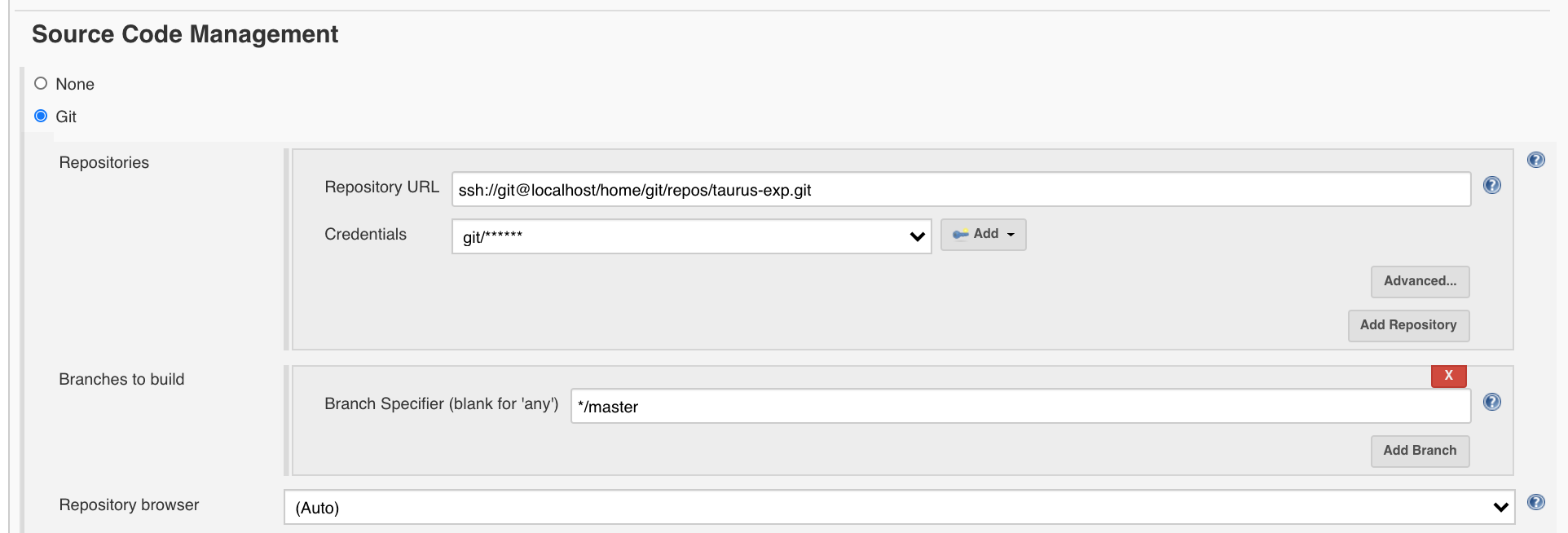Click the Repository browser chevron arrow
This screenshot has width=1568, height=533.
click(x=1500, y=508)
